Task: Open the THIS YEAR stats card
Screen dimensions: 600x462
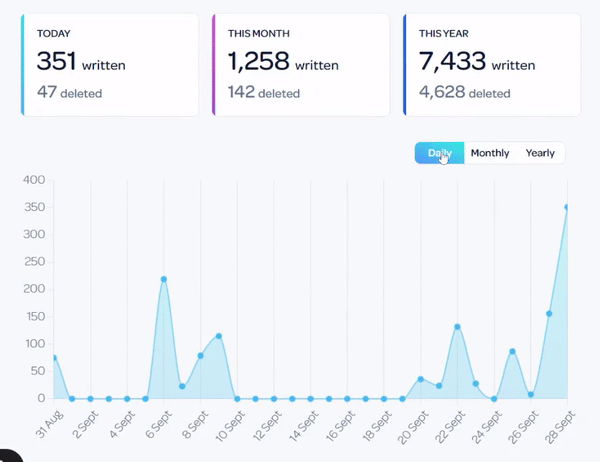Action: coord(492,65)
